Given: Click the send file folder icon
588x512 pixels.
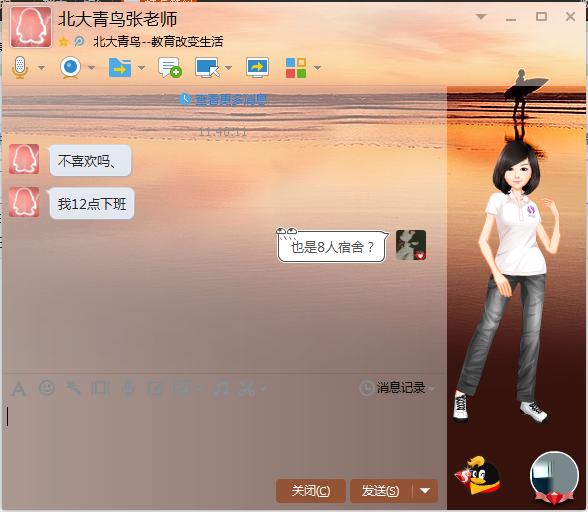Looking at the screenshot, I should pyautogui.click(x=120, y=68).
